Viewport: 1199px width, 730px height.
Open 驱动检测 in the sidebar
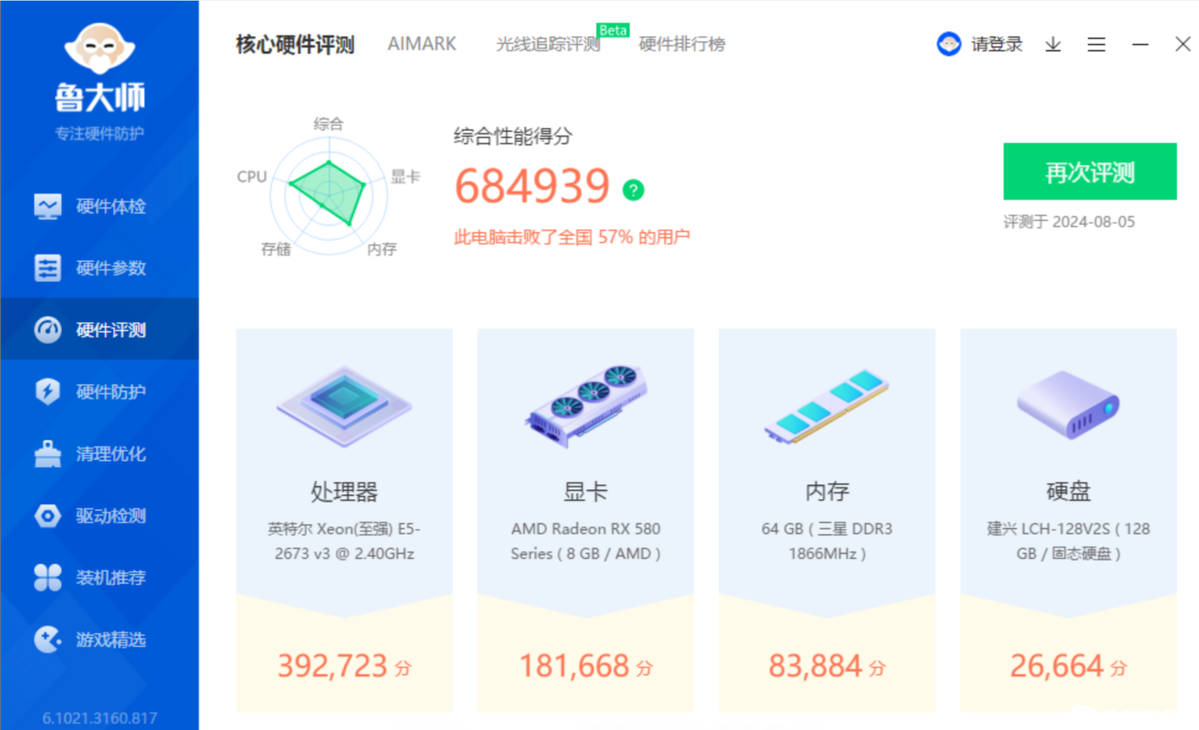(x=99, y=515)
